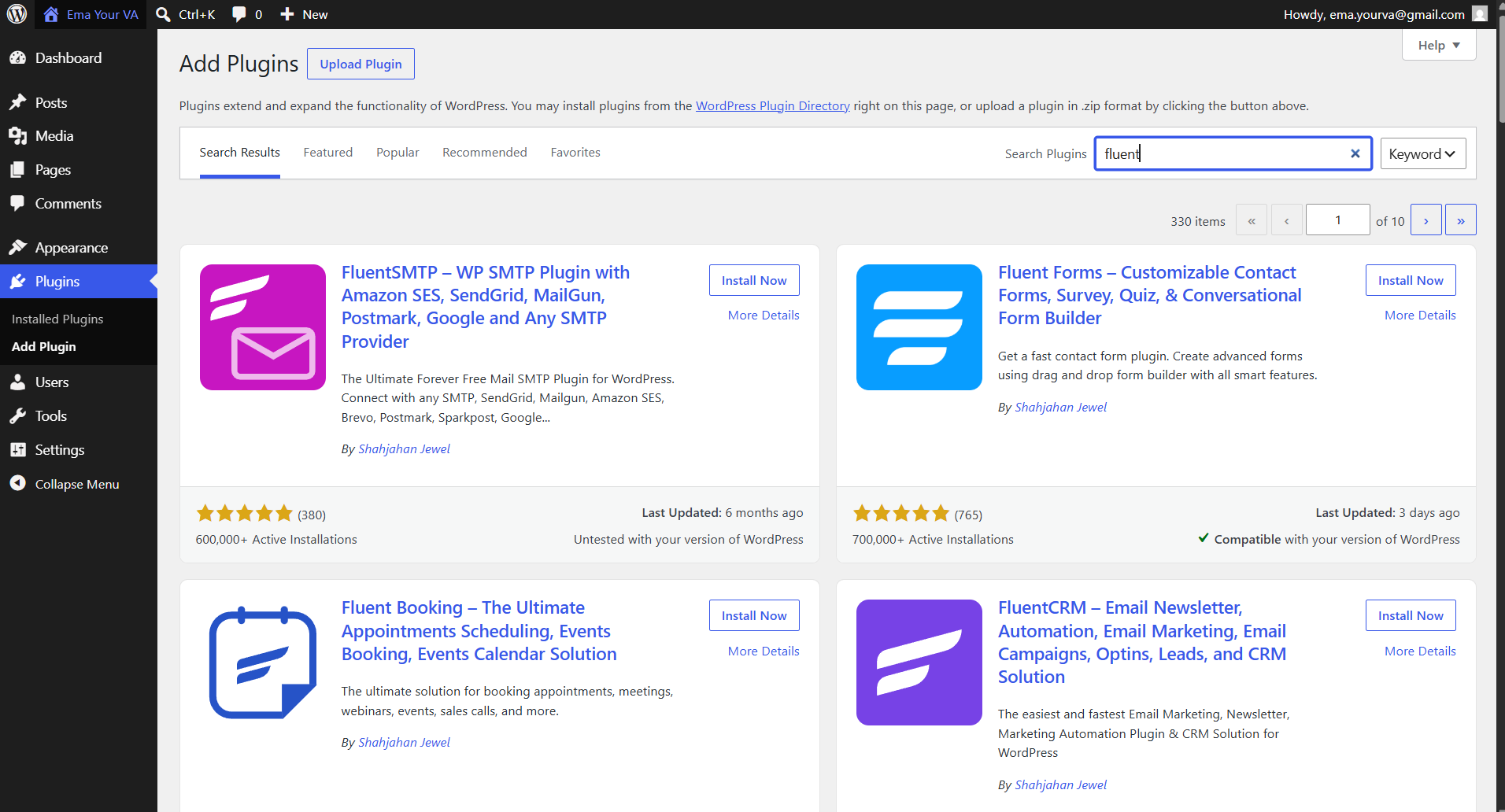View More Details for FluentSMTP
This screenshot has height=812, width=1505.
764,315
